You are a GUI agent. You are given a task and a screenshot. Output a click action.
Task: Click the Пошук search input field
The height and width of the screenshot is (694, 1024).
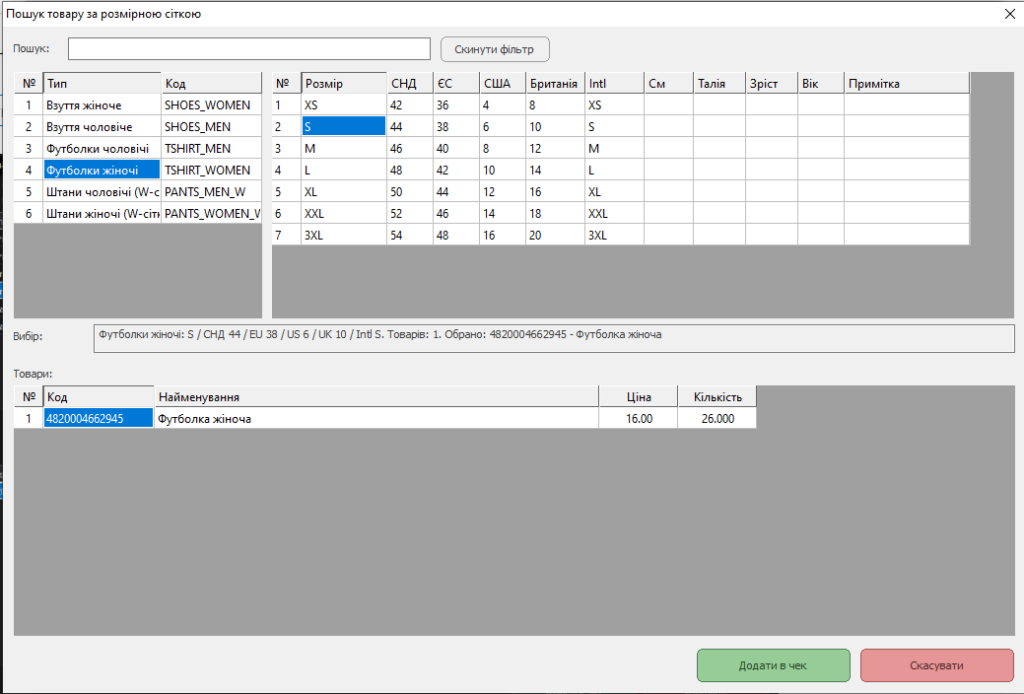(249, 49)
